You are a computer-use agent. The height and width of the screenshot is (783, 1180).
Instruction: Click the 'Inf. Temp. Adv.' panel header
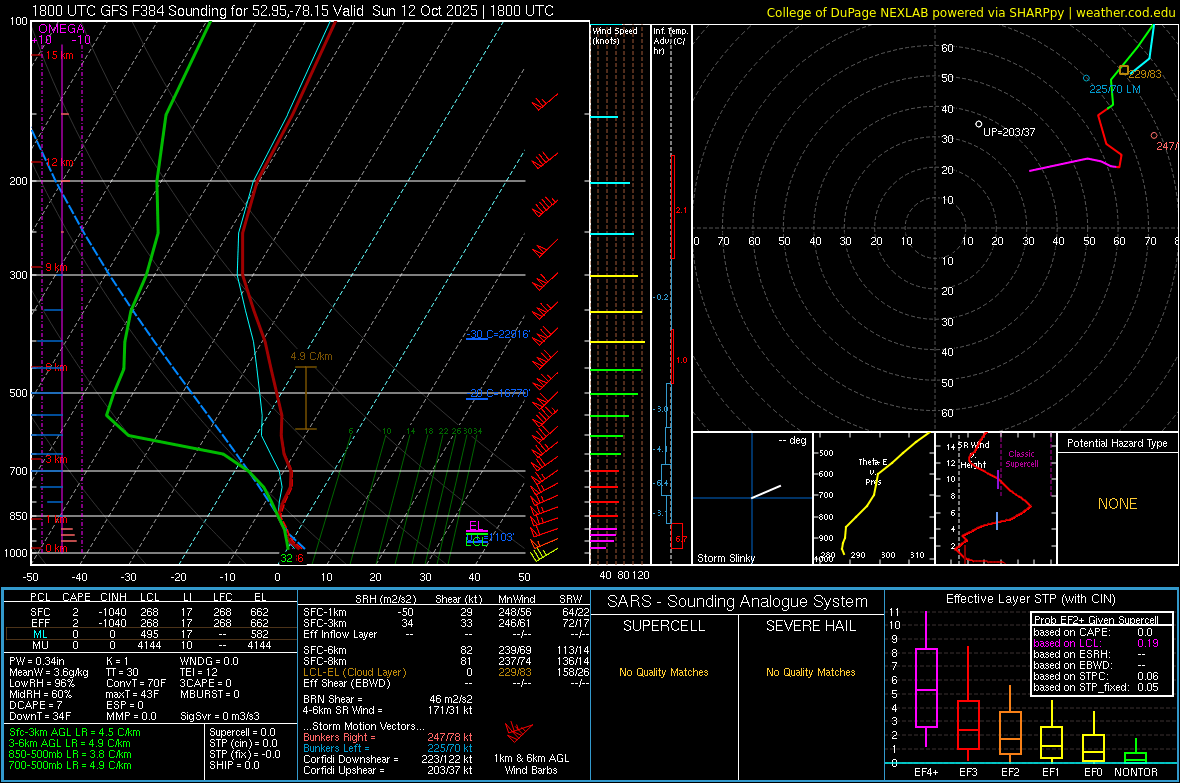[x=670, y=41]
